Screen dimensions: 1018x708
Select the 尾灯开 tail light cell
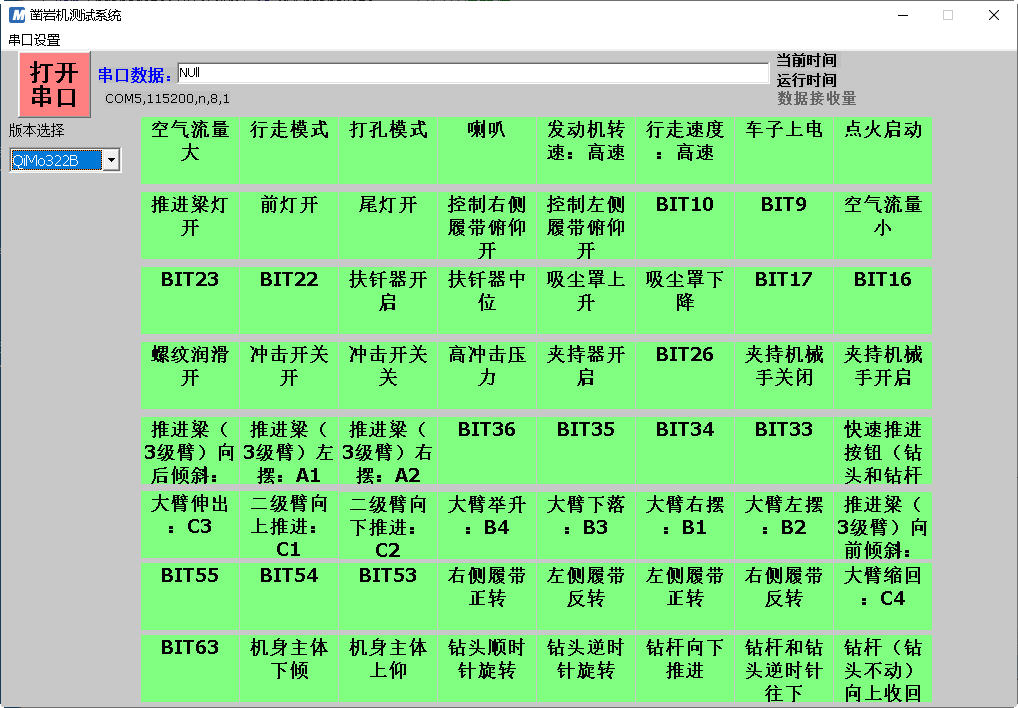[388, 224]
